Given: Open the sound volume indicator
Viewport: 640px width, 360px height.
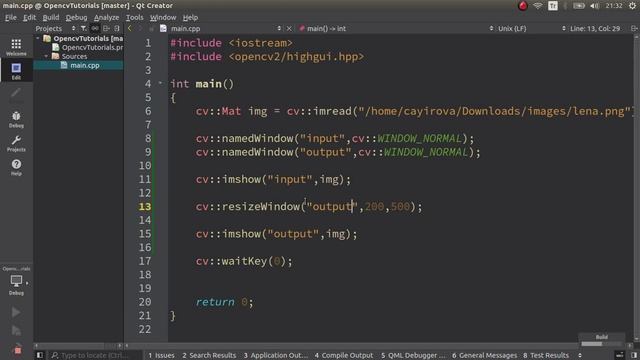Looking at the screenshot, I should 595,6.
